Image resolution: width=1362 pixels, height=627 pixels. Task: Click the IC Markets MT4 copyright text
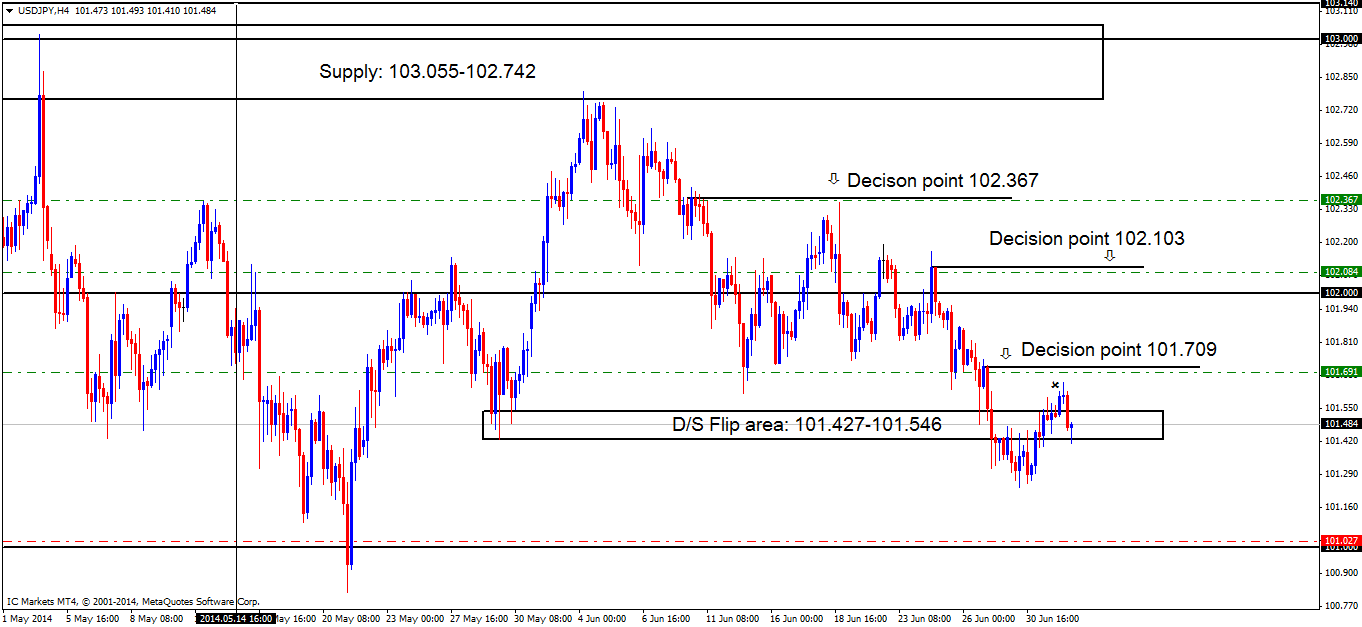click(133, 602)
